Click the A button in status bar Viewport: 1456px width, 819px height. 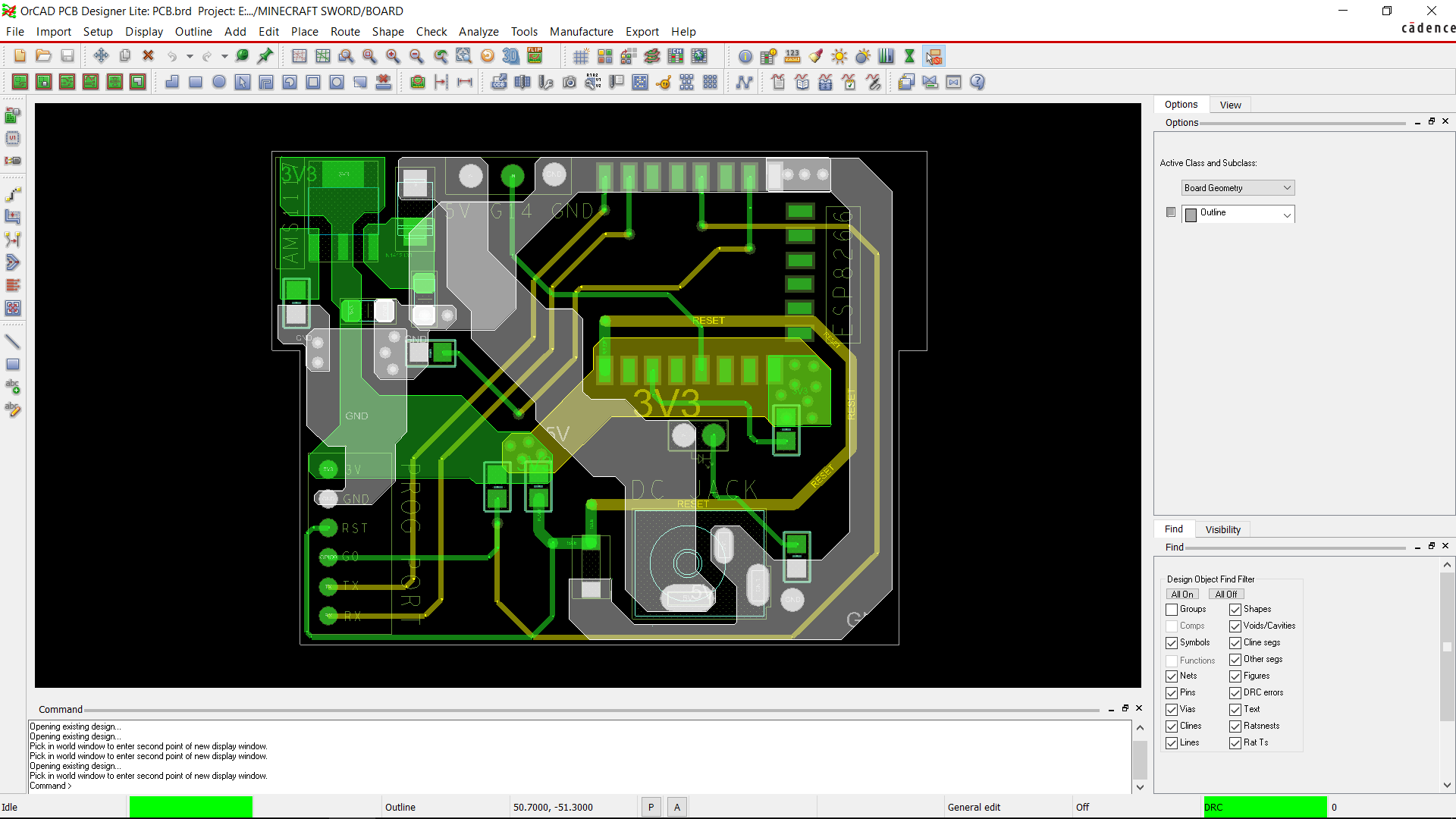(677, 808)
